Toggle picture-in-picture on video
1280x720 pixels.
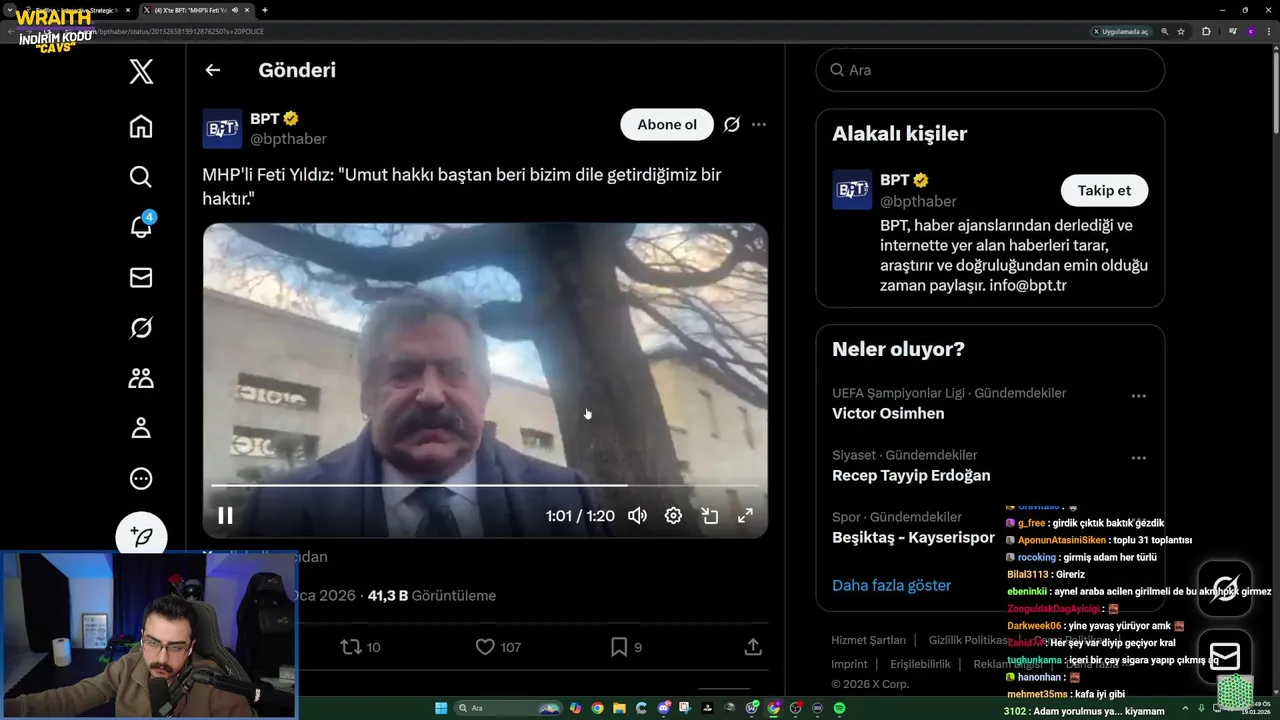tap(710, 516)
